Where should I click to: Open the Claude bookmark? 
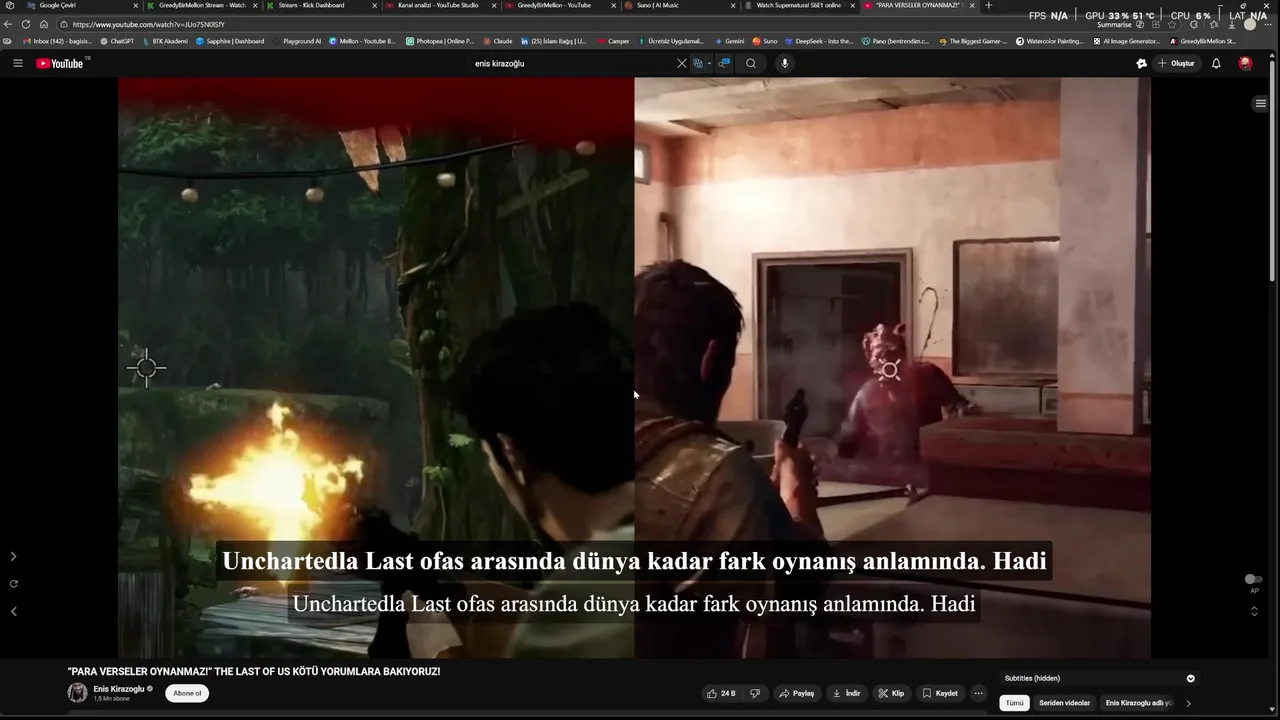coord(498,41)
